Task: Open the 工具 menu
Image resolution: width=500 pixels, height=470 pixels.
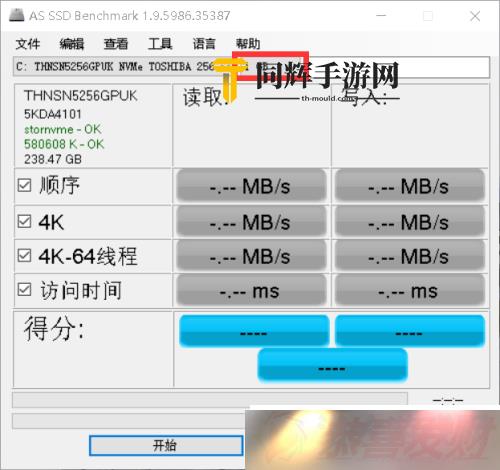Action: [160, 44]
